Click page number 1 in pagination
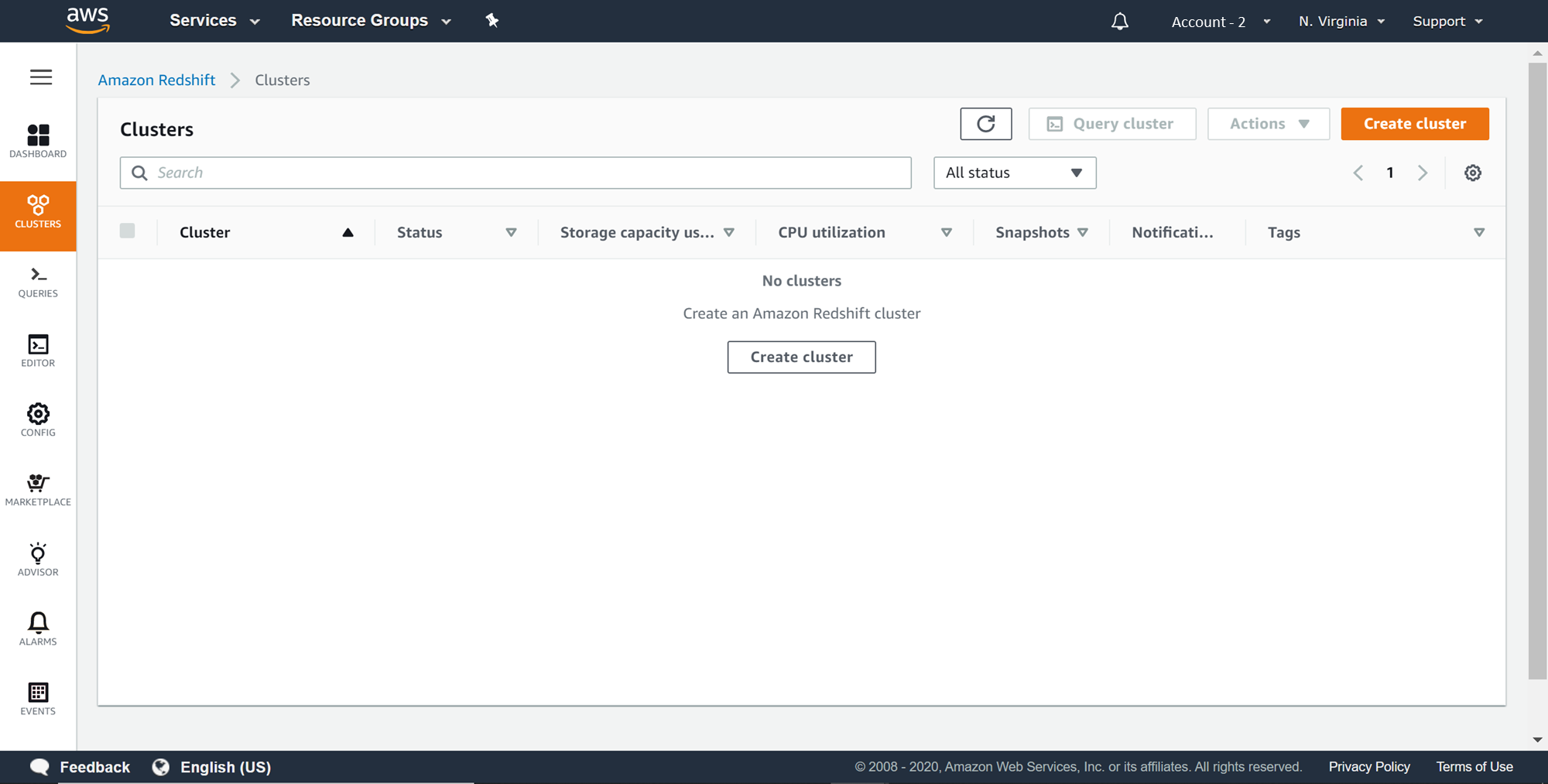The width and height of the screenshot is (1548, 784). [x=1390, y=173]
